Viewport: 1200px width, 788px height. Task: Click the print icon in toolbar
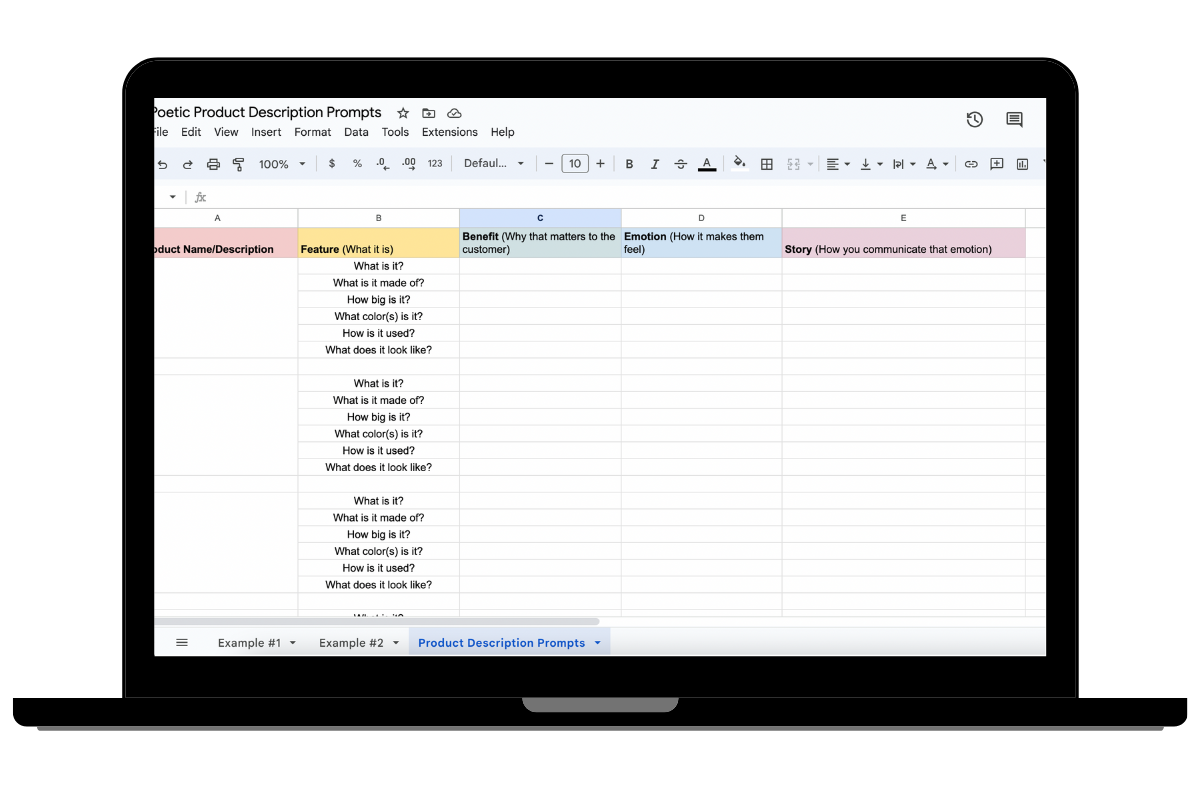tap(213, 164)
